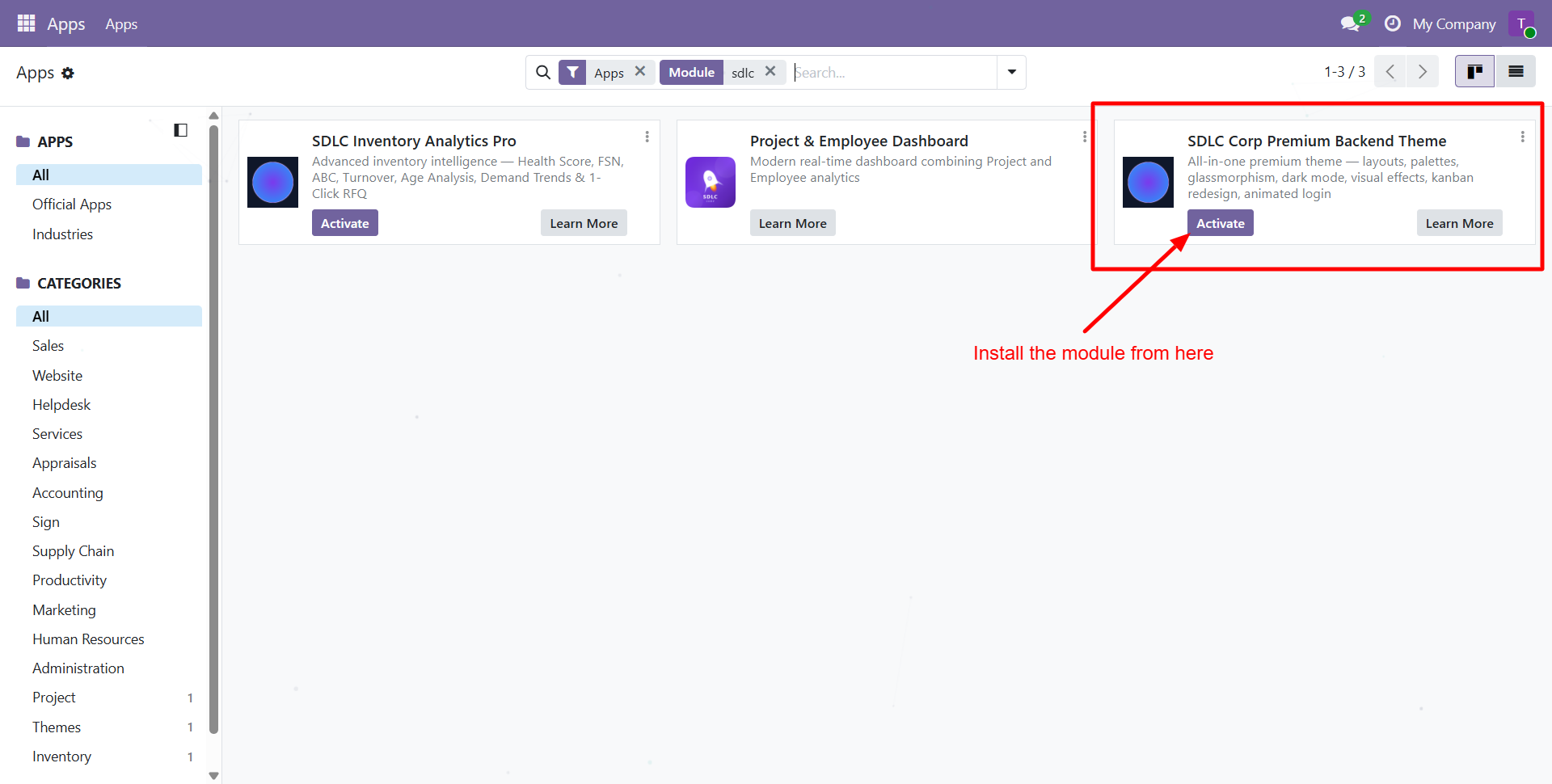1552x784 pixels.
Task: Click Learn More for Project & Employee Dashboard
Action: (792, 222)
